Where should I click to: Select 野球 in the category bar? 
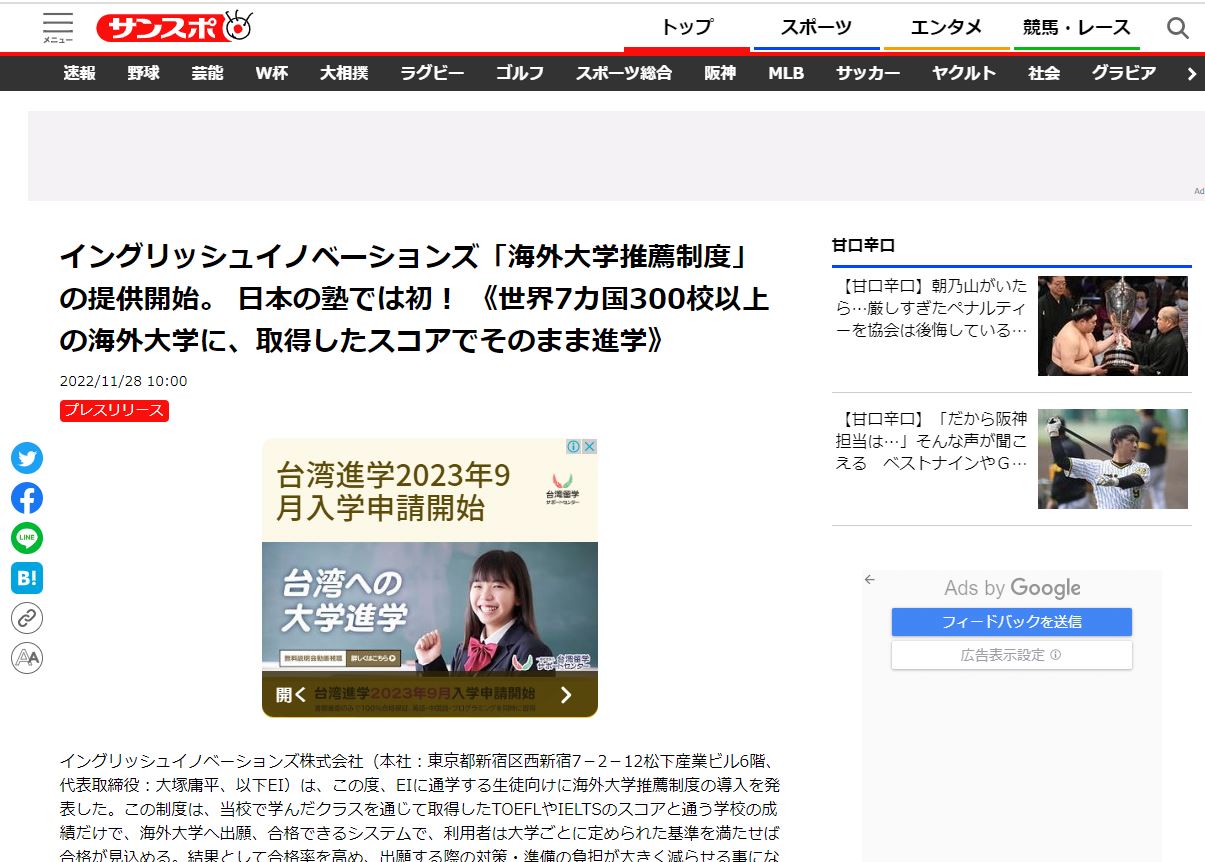coord(143,73)
